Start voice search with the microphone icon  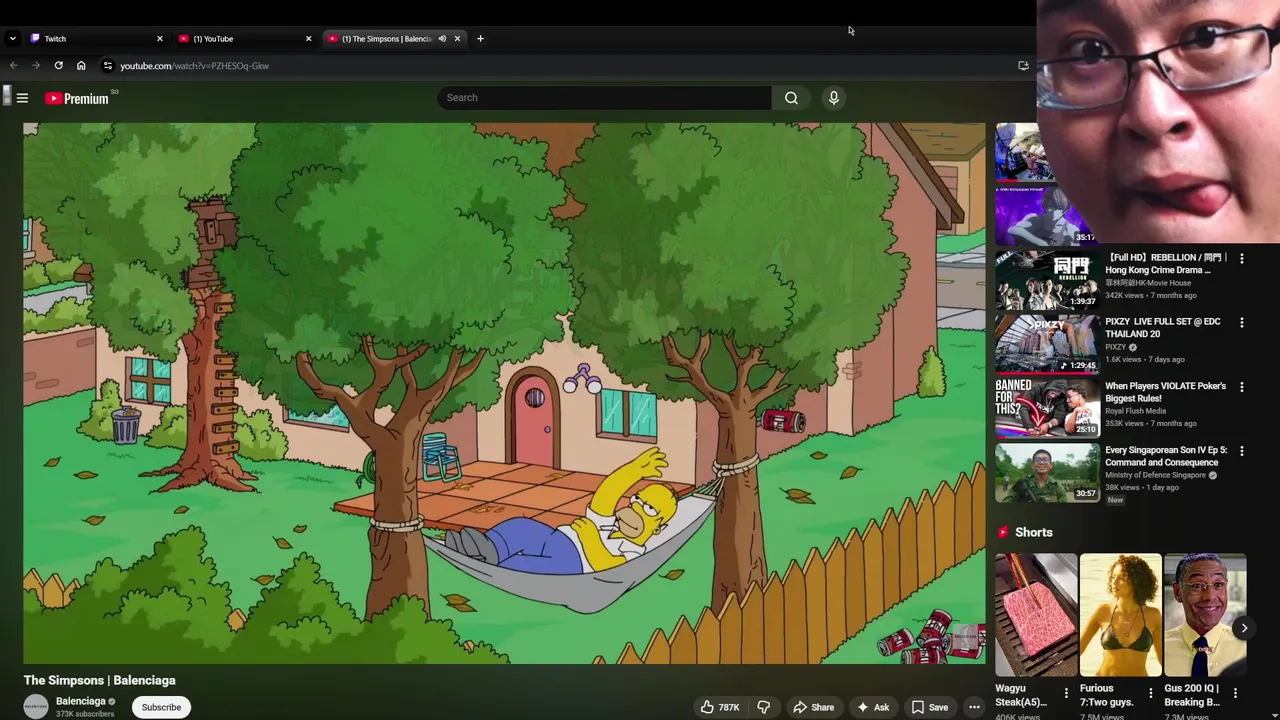(x=833, y=98)
